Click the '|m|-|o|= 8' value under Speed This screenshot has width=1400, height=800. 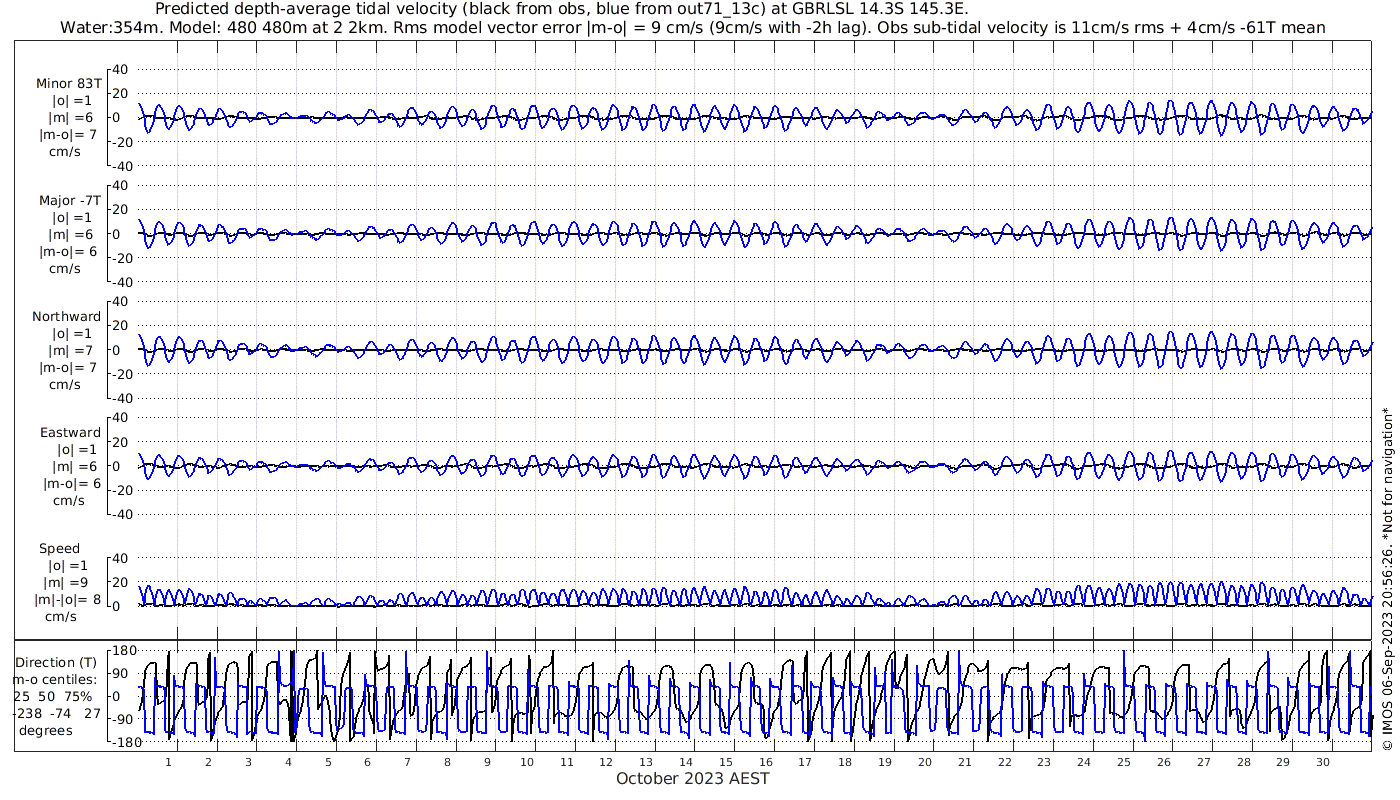coord(67,600)
